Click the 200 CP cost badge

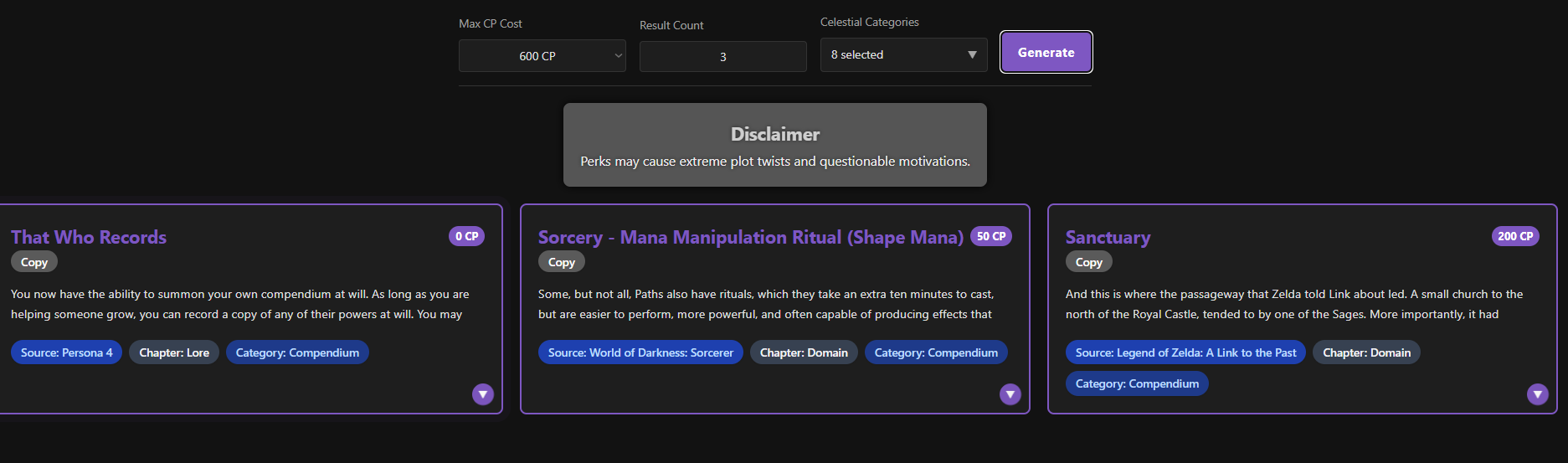[1515, 236]
